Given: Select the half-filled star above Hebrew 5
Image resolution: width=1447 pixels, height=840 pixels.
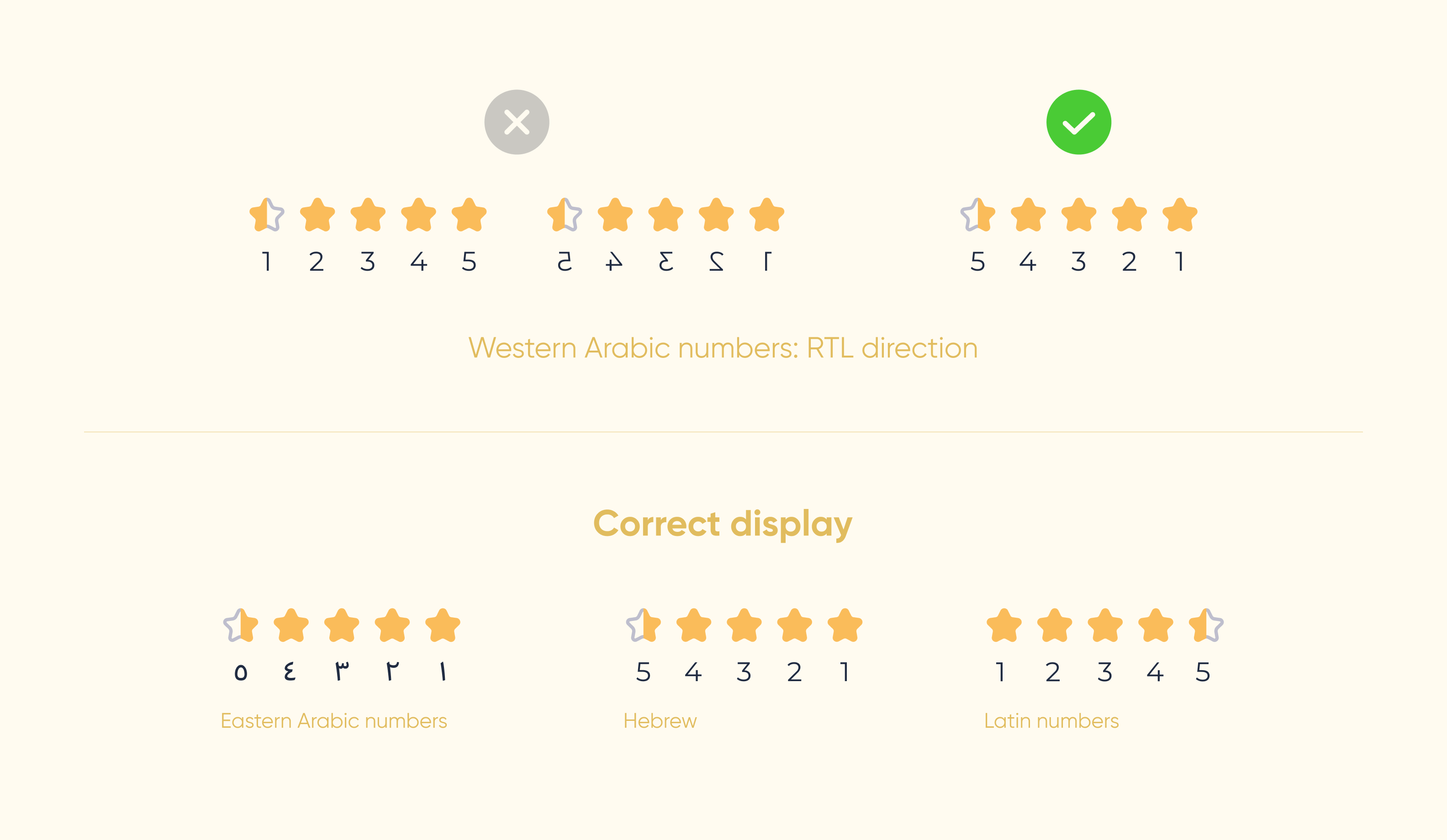Looking at the screenshot, I should point(644,625).
